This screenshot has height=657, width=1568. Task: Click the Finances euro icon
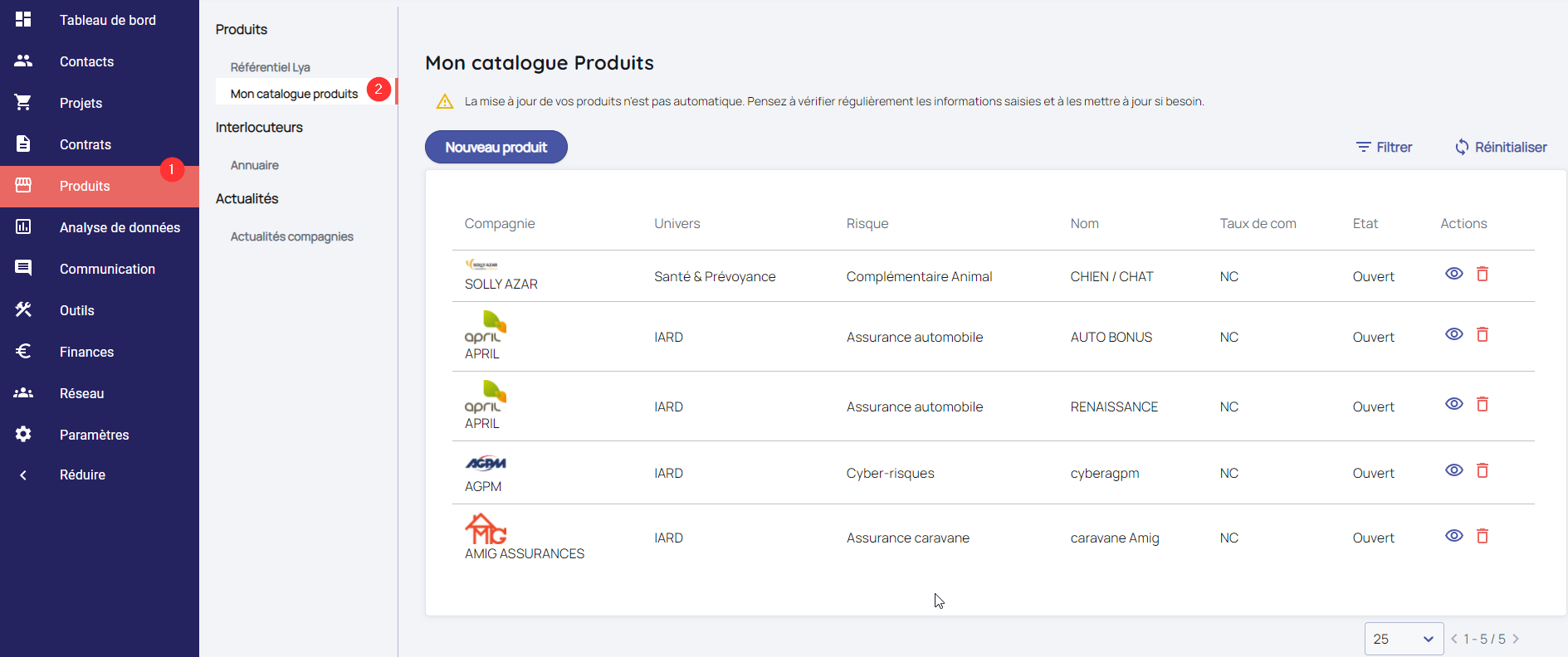(23, 351)
